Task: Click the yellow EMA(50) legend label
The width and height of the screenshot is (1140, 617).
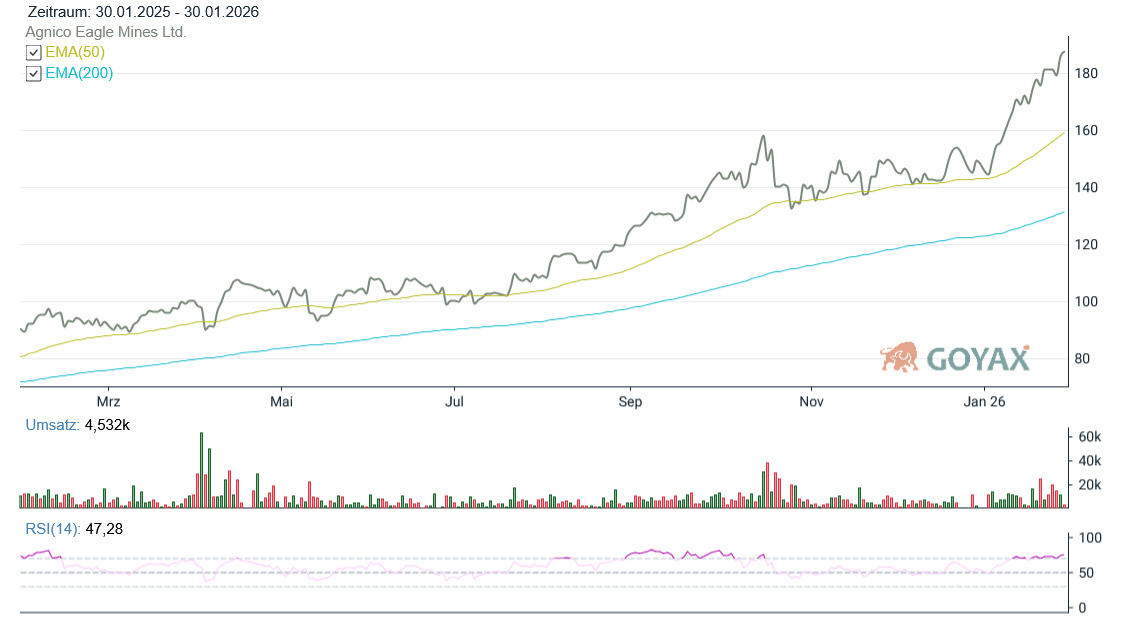Action: pos(75,52)
